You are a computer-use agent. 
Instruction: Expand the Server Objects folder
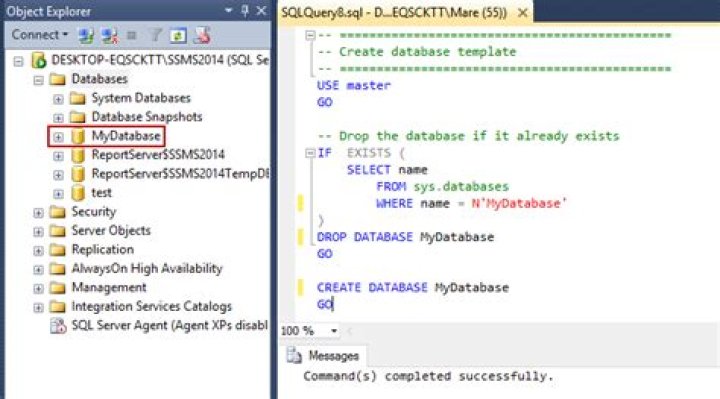click(38, 232)
